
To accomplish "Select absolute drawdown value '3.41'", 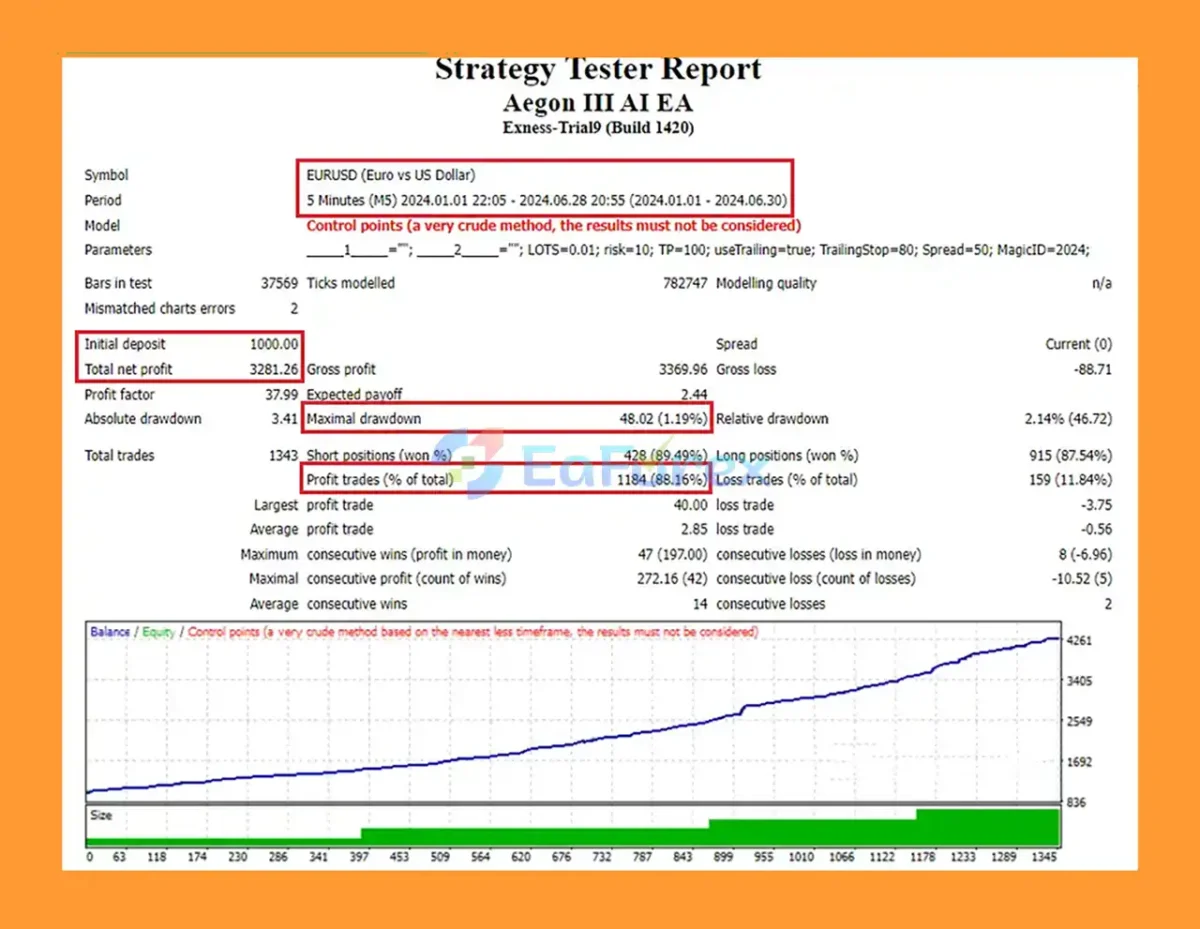I will coord(285,419).
